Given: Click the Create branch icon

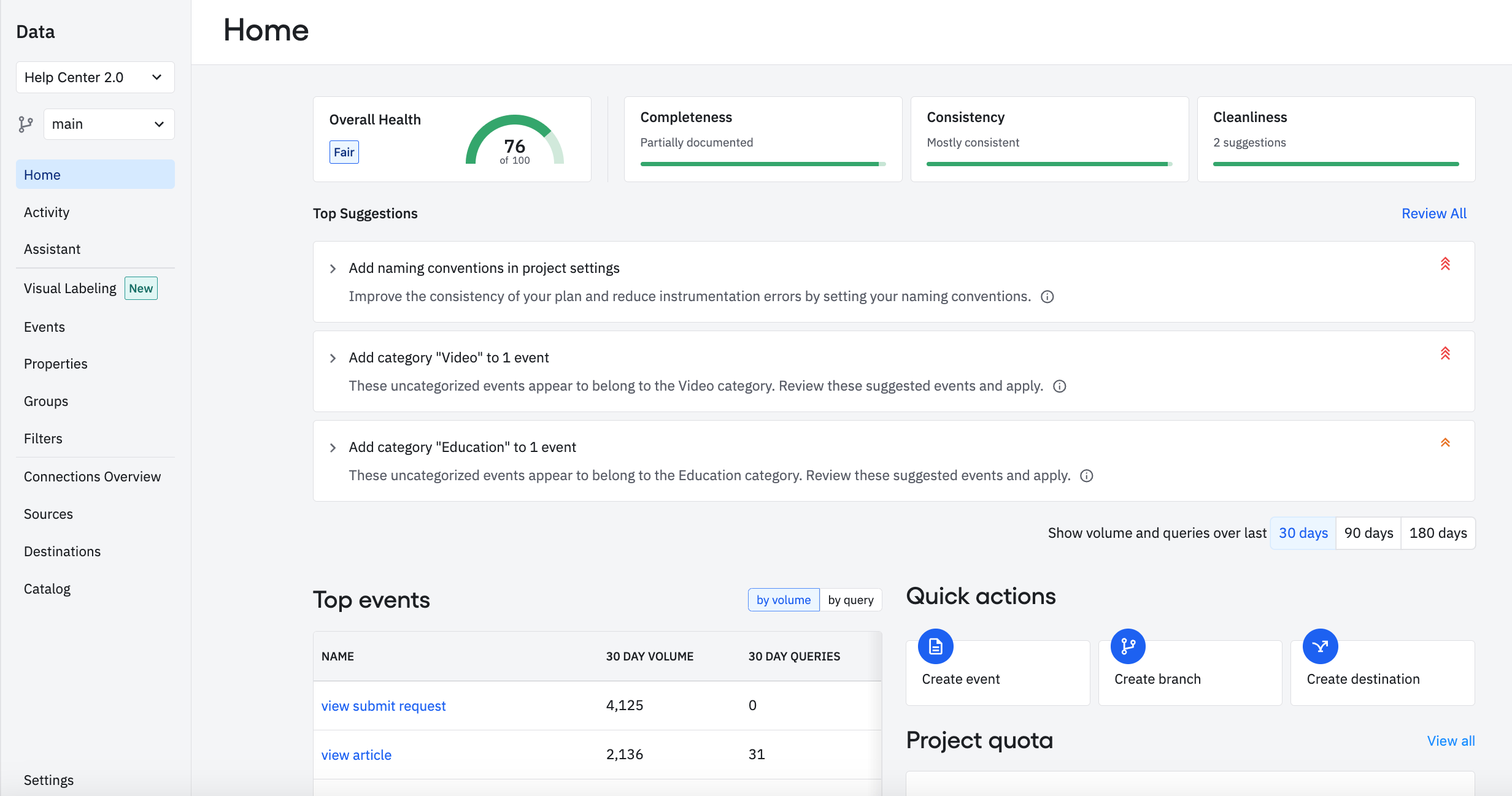Looking at the screenshot, I should (x=1127, y=646).
